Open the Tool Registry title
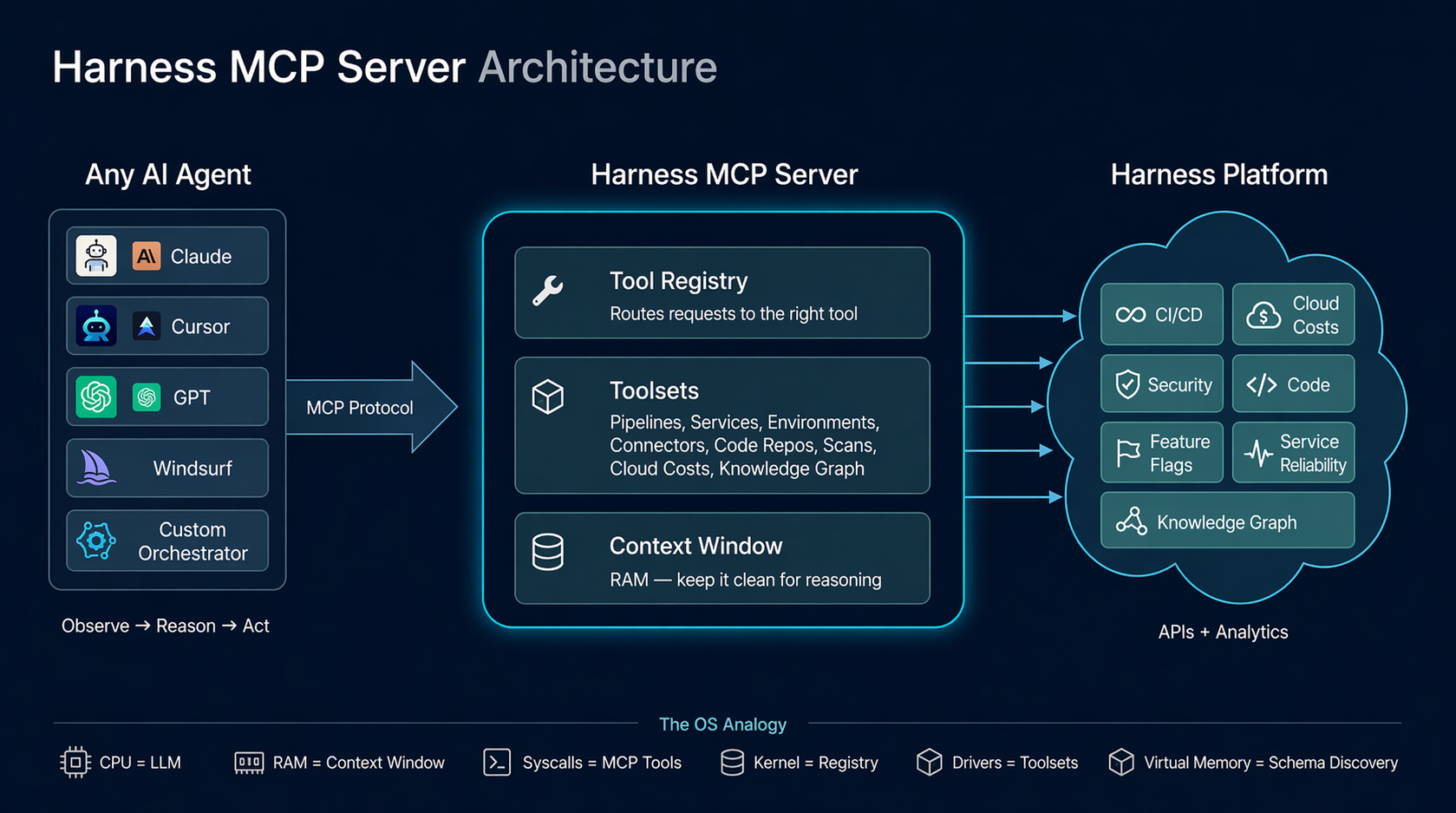Viewport: 1456px width, 813px height. pyautogui.click(x=678, y=281)
